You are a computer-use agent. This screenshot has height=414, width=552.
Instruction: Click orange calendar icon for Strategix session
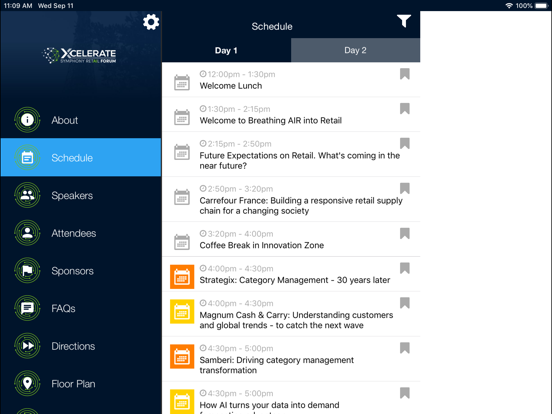182,277
